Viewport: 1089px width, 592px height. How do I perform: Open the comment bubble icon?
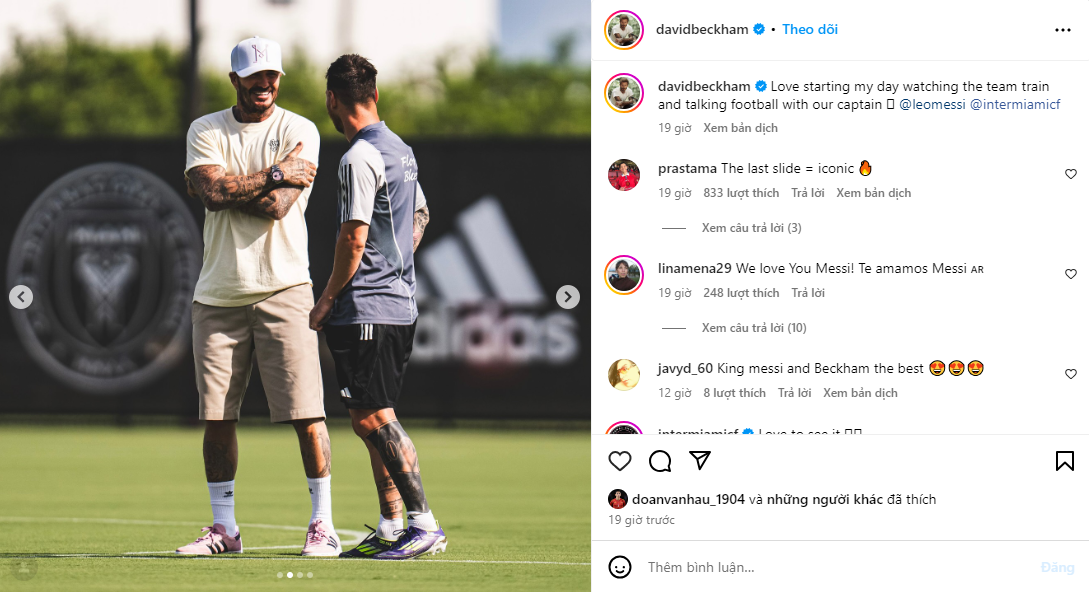(660, 461)
